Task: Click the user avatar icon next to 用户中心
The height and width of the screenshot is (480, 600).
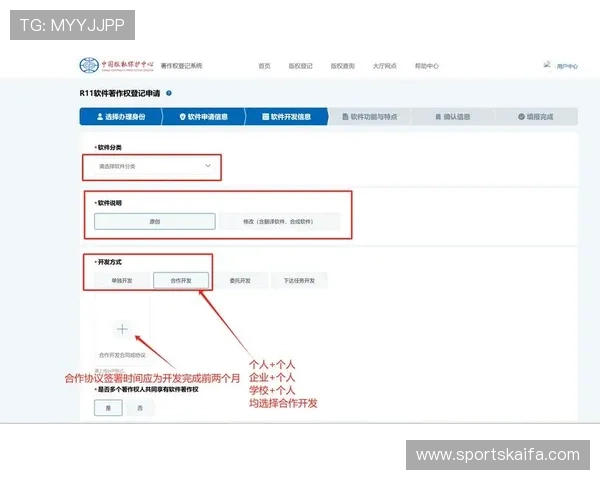Action: 547,65
